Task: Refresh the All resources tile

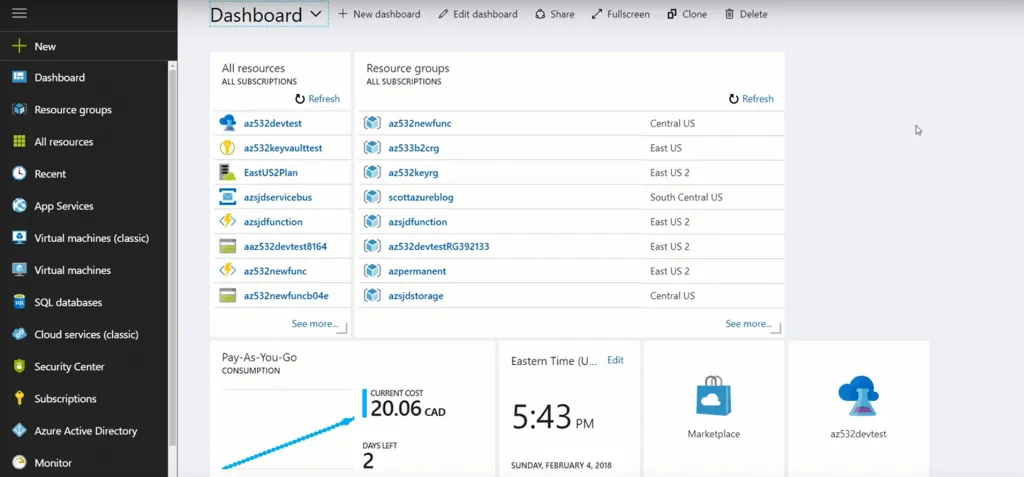Action: click(x=317, y=99)
